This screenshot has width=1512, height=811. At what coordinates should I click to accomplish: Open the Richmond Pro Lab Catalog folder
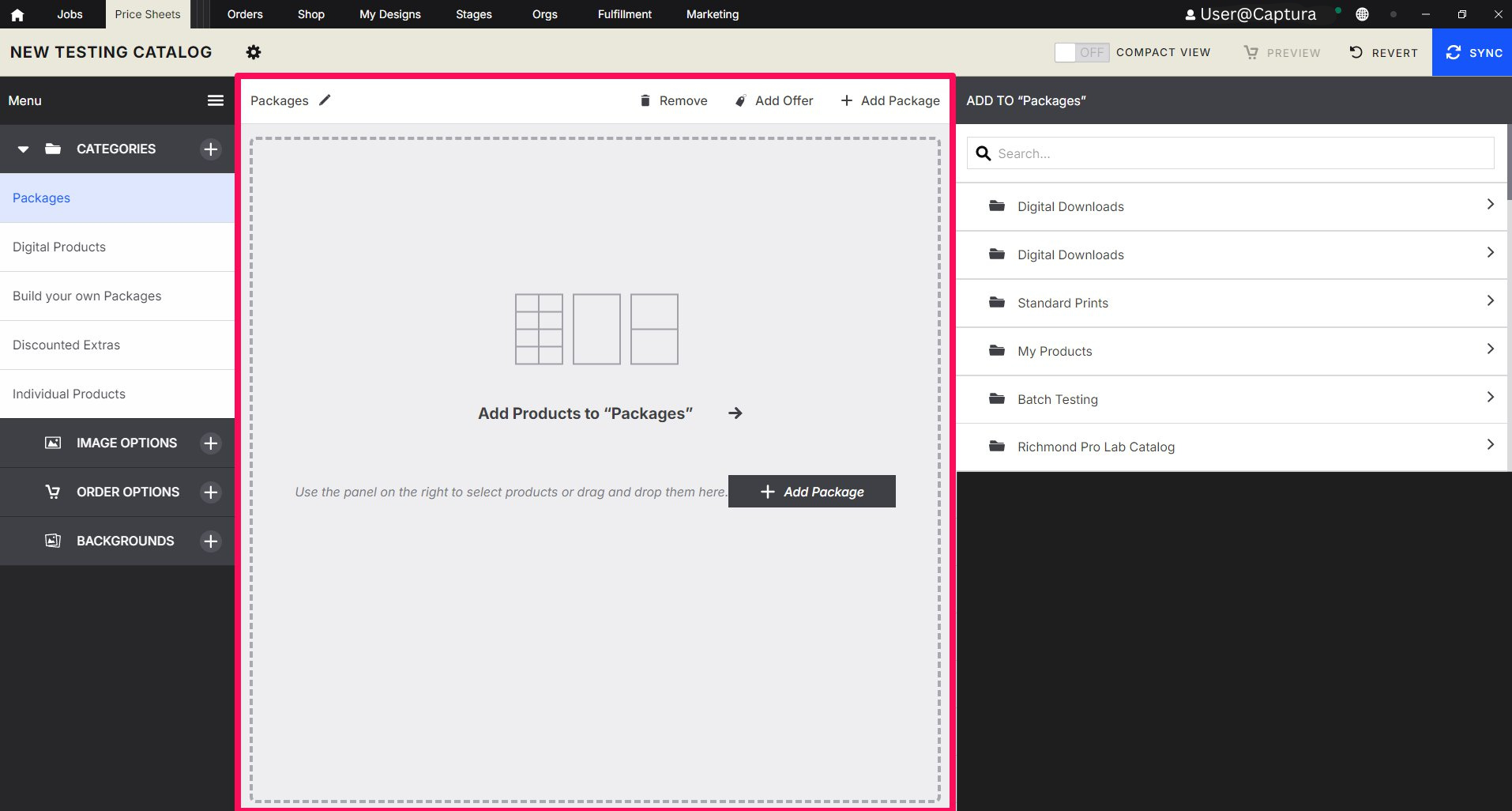tap(1232, 447)
